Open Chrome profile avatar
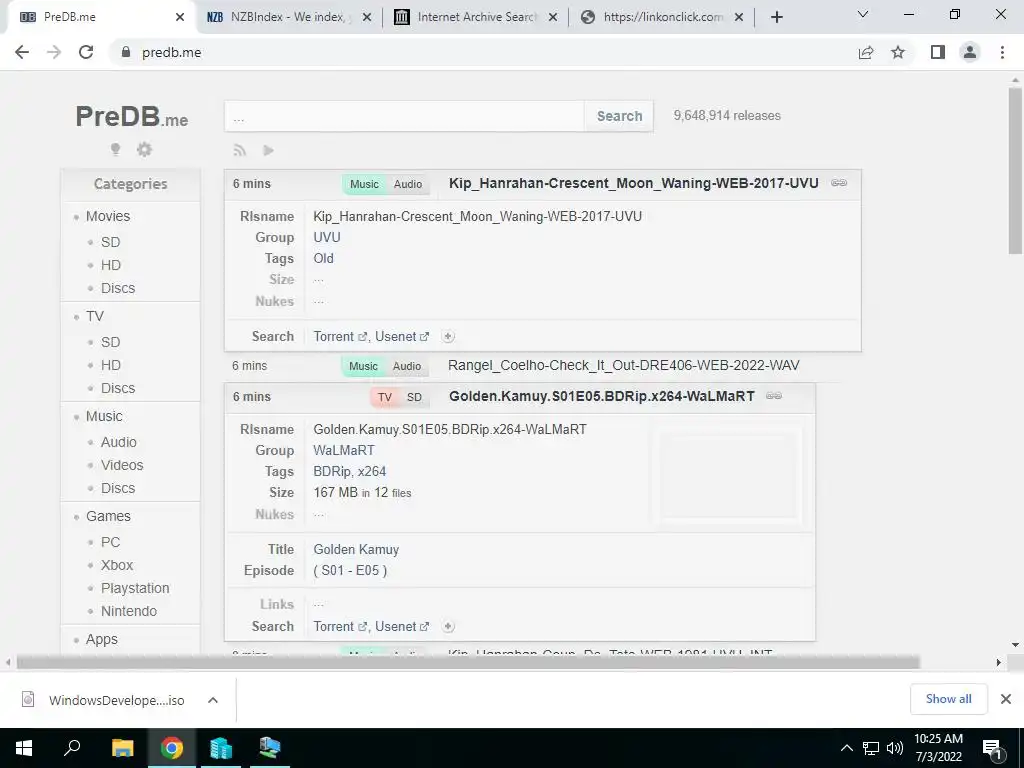 coord(970,52)
